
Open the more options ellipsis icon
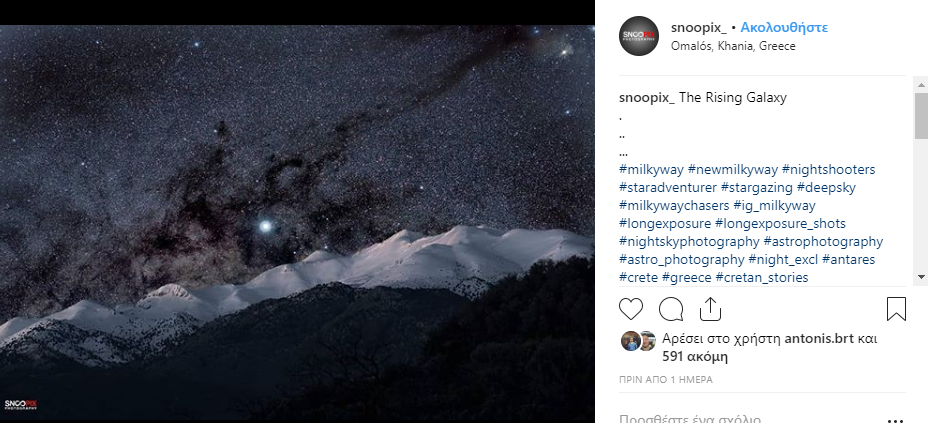pos(895,420)
